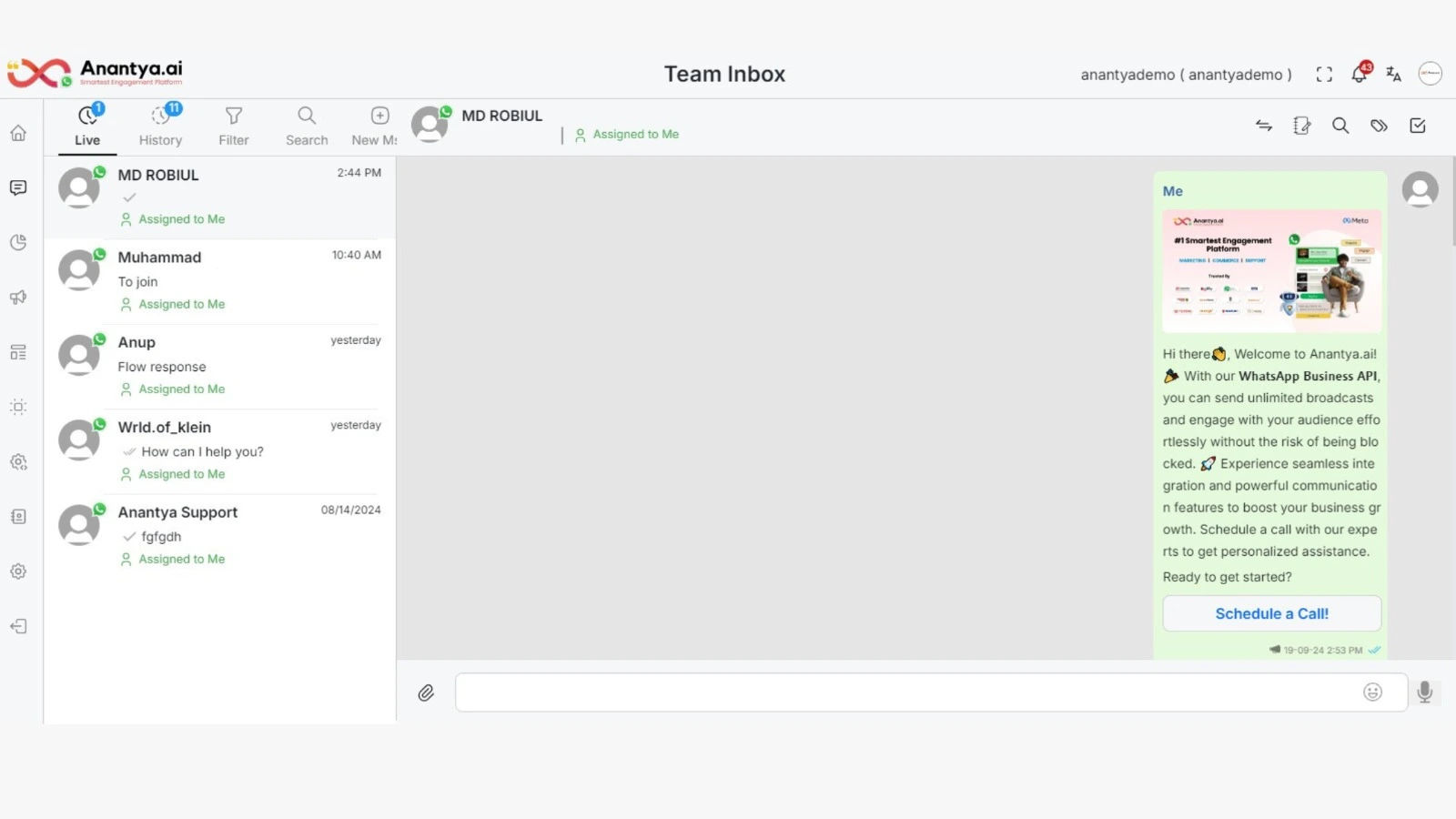This screenshot has height=819, width=1456.
Task: Toggle fullscreen mode icon in header
Action: (x=1324, y=75)
